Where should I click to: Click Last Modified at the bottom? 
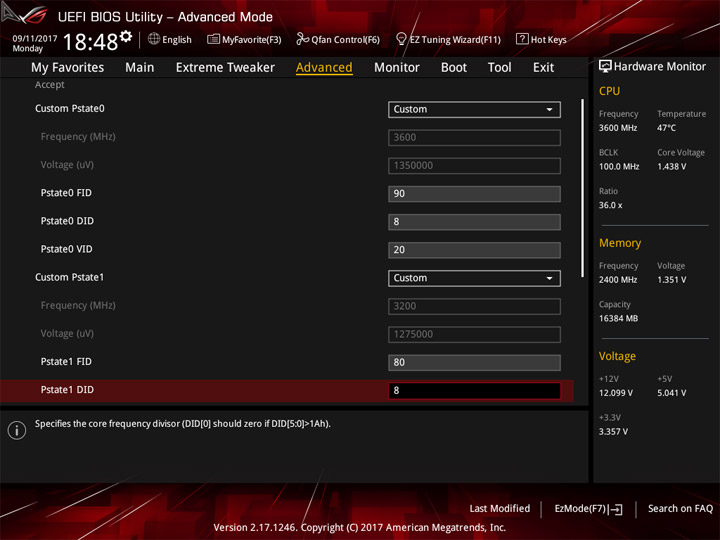pyautogui.click(x=500, y=508)
